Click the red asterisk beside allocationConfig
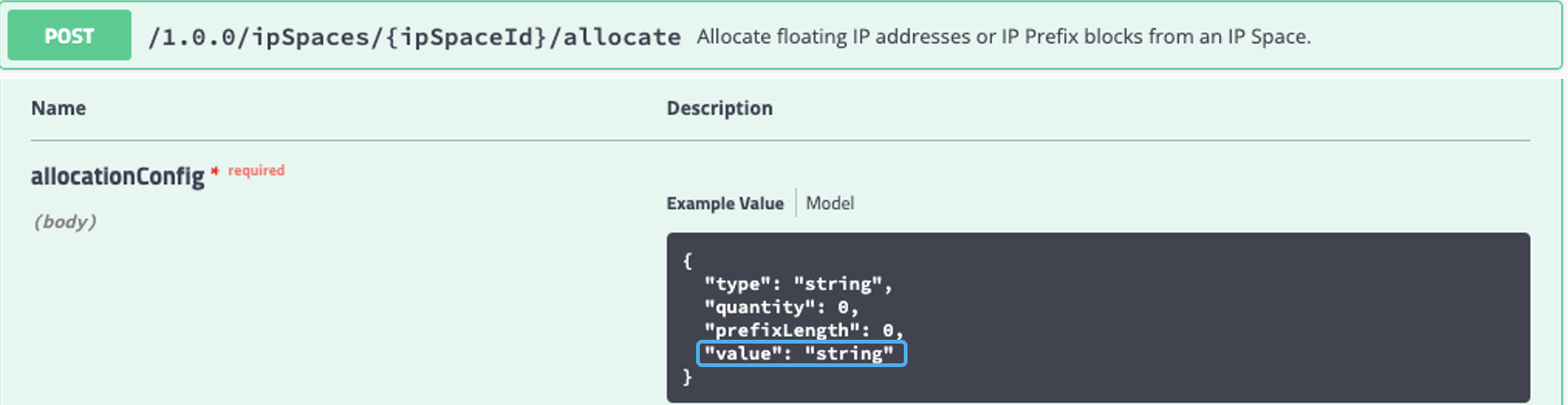 (215, 171)
